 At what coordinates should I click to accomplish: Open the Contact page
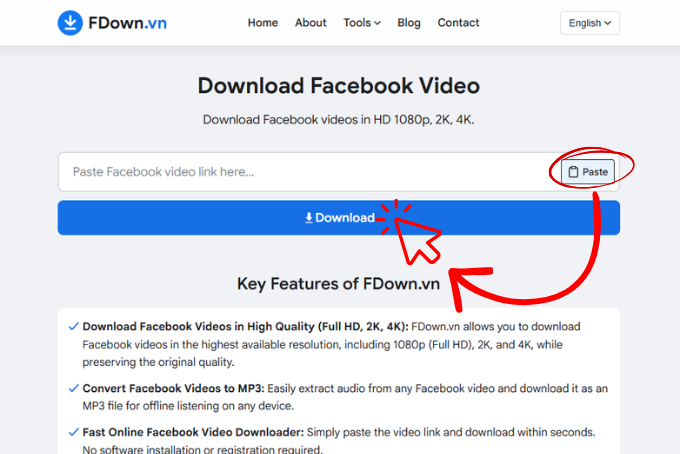click(458, 23)
